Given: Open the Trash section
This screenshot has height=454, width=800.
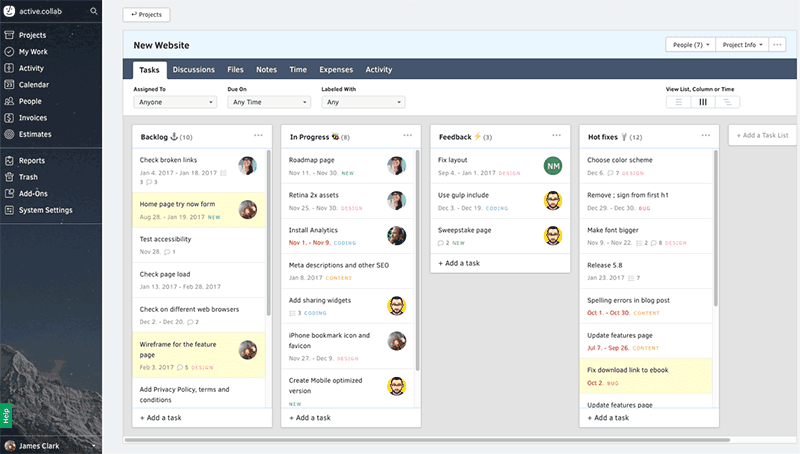Looking at the screenshot, I should (28, 177).
